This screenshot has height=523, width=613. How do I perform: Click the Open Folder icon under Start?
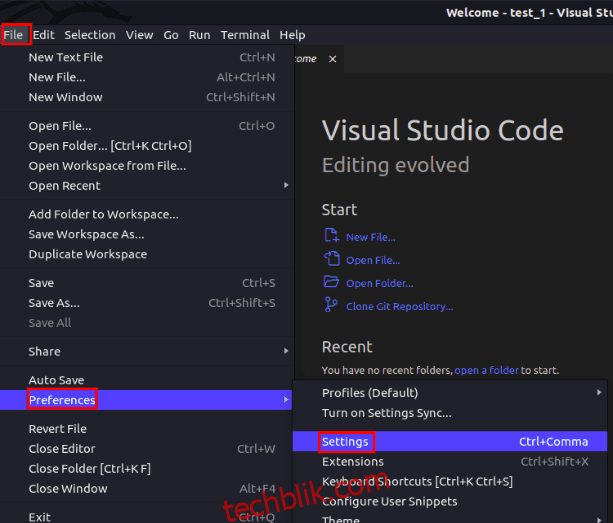tap(331, 282)
